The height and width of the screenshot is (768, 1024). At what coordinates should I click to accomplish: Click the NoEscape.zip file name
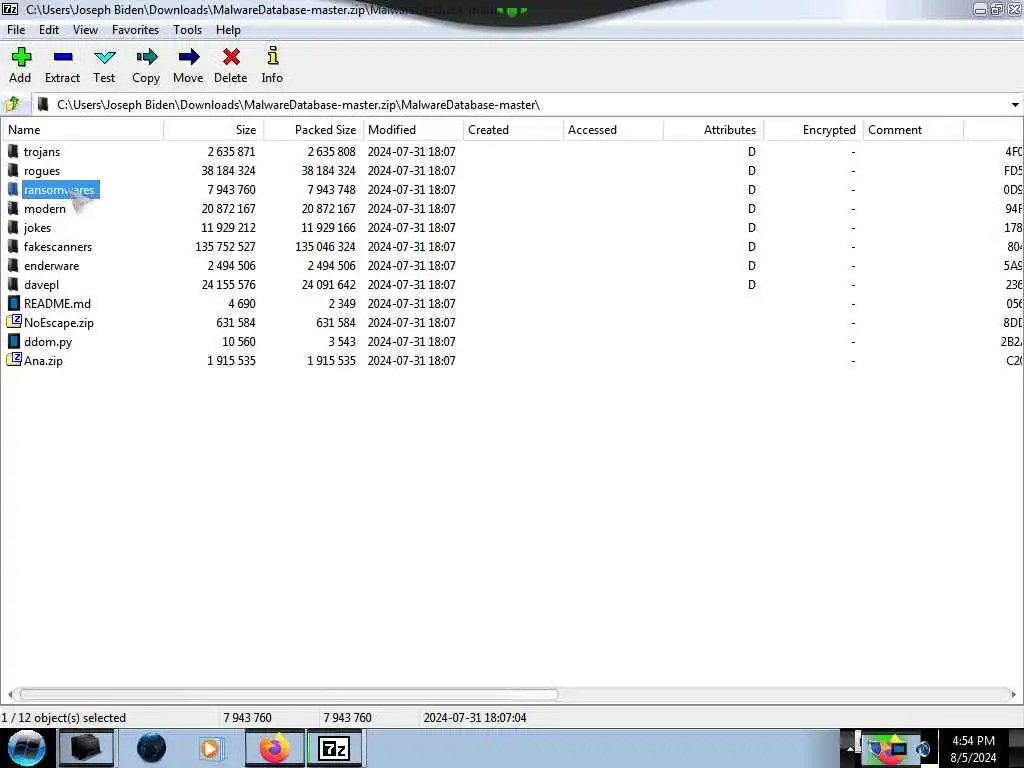[x=59, y=323]
